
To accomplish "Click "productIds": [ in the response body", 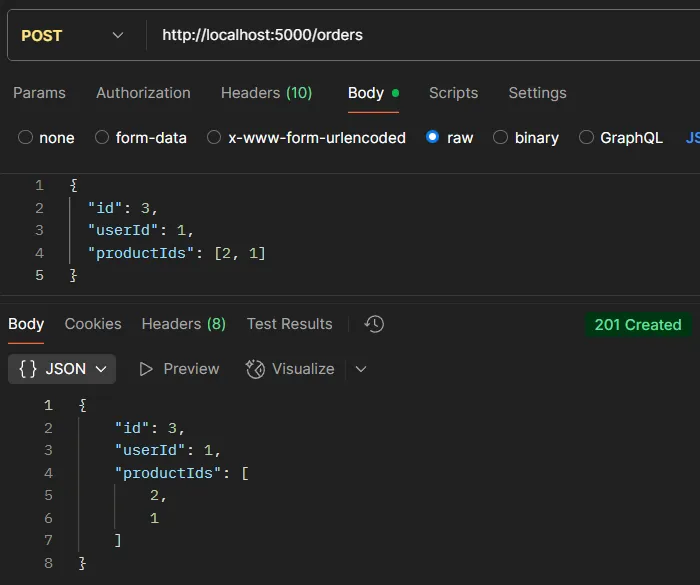I will pos(182,473).
